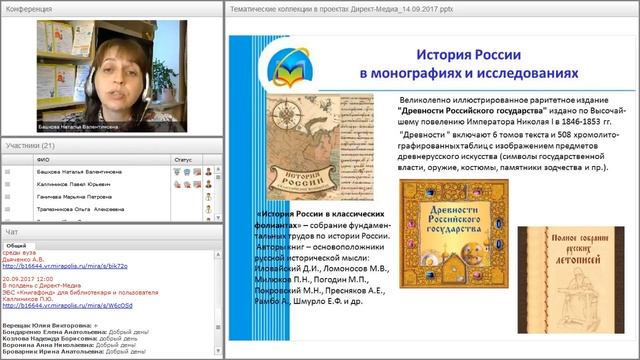Click chat line ЭБС «Книгафонд» для библиотекаря
This screenshot has height=360, width=640.
tap(80, 292)
